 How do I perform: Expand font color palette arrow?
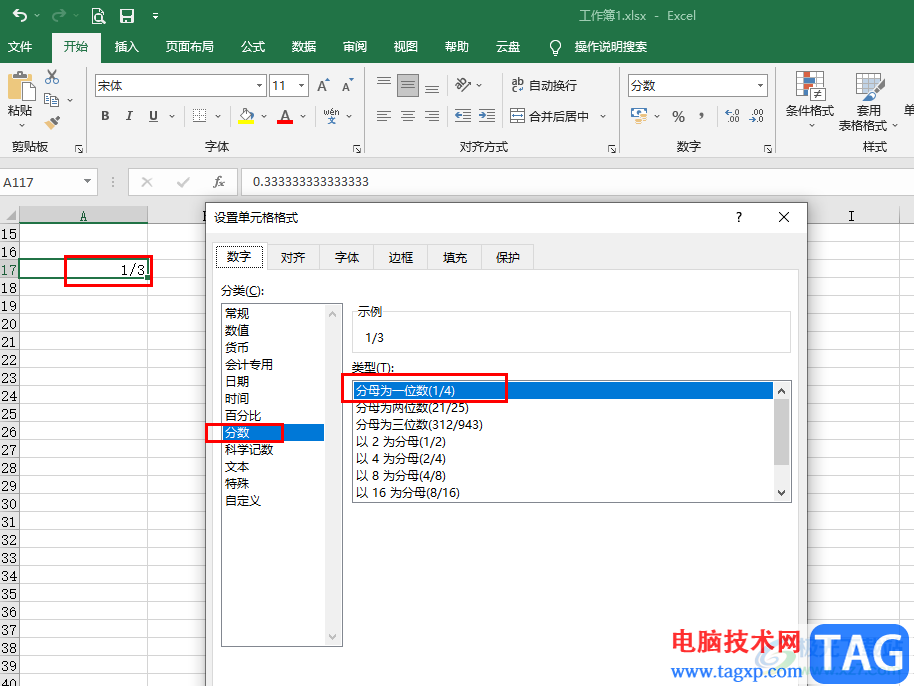[x=303, y=116]
